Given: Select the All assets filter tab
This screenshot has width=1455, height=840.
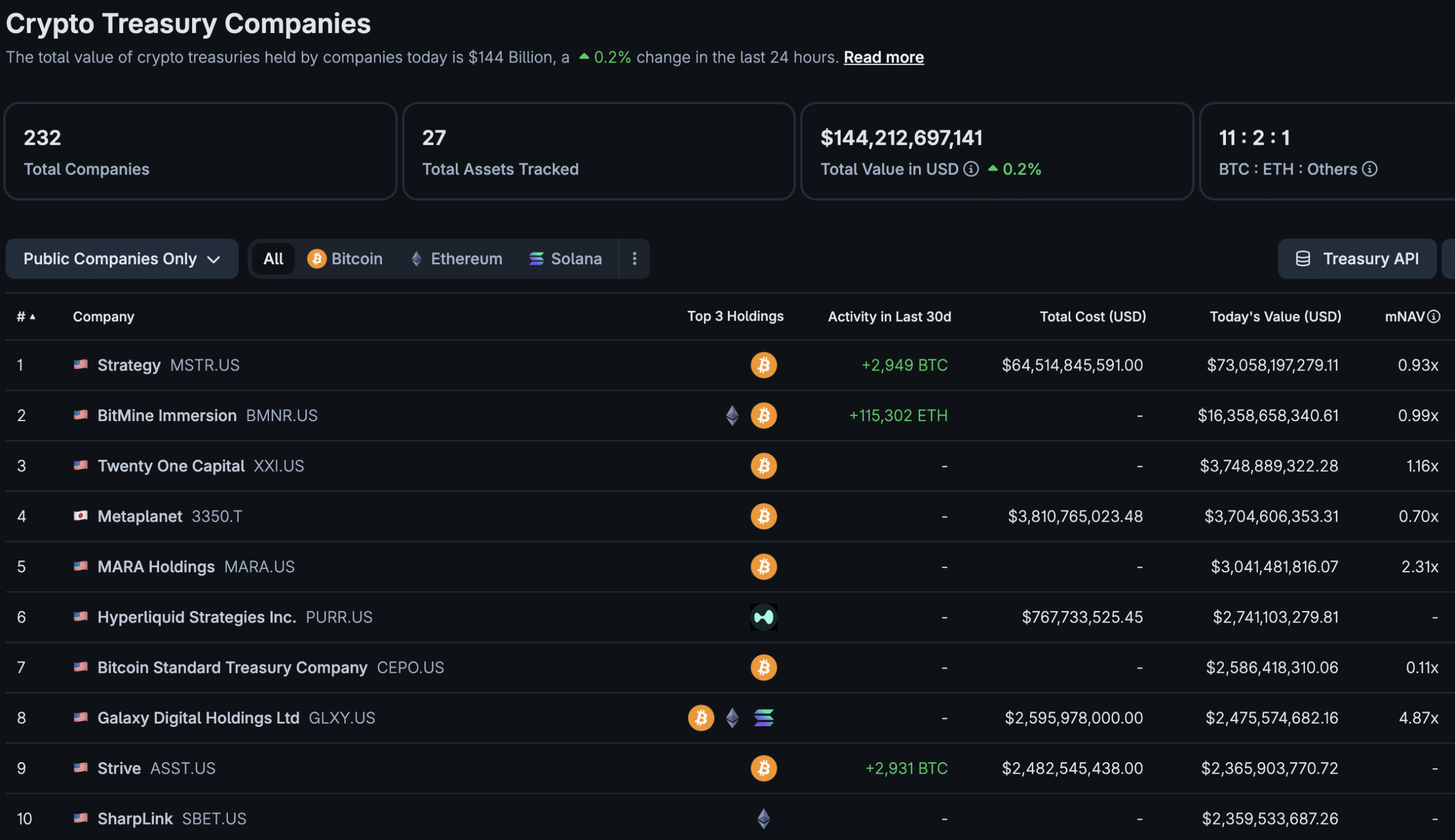Looking at the screenshot, I should [273, 259].
